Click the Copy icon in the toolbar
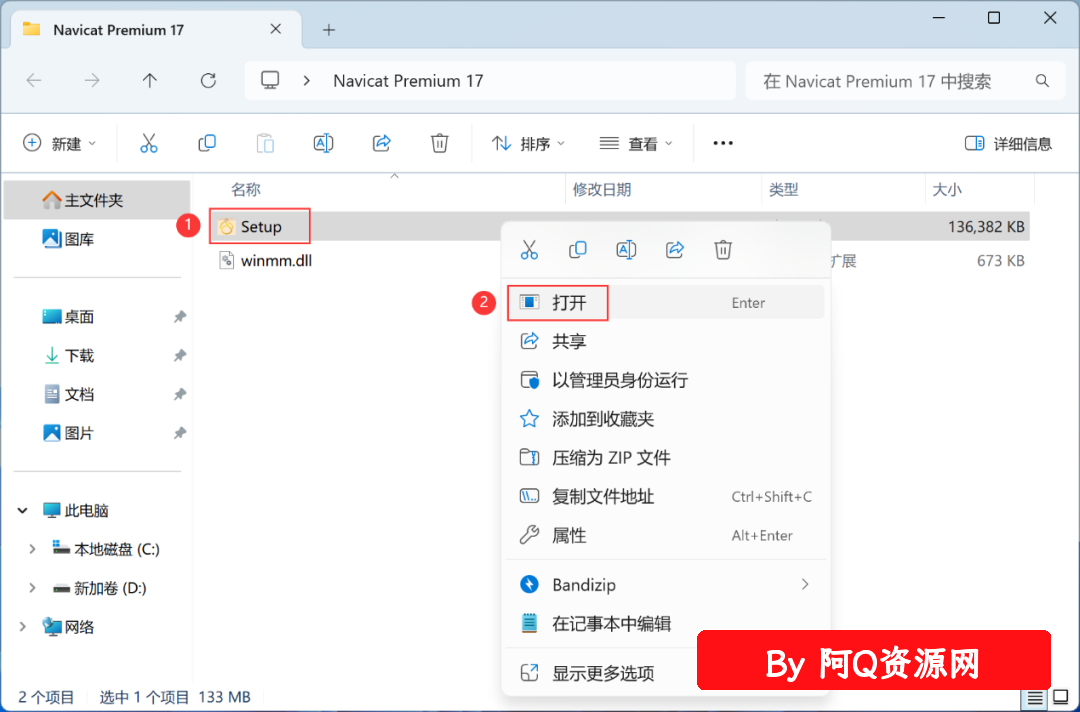Screen dimensions: 1080x712 [207, 143]
